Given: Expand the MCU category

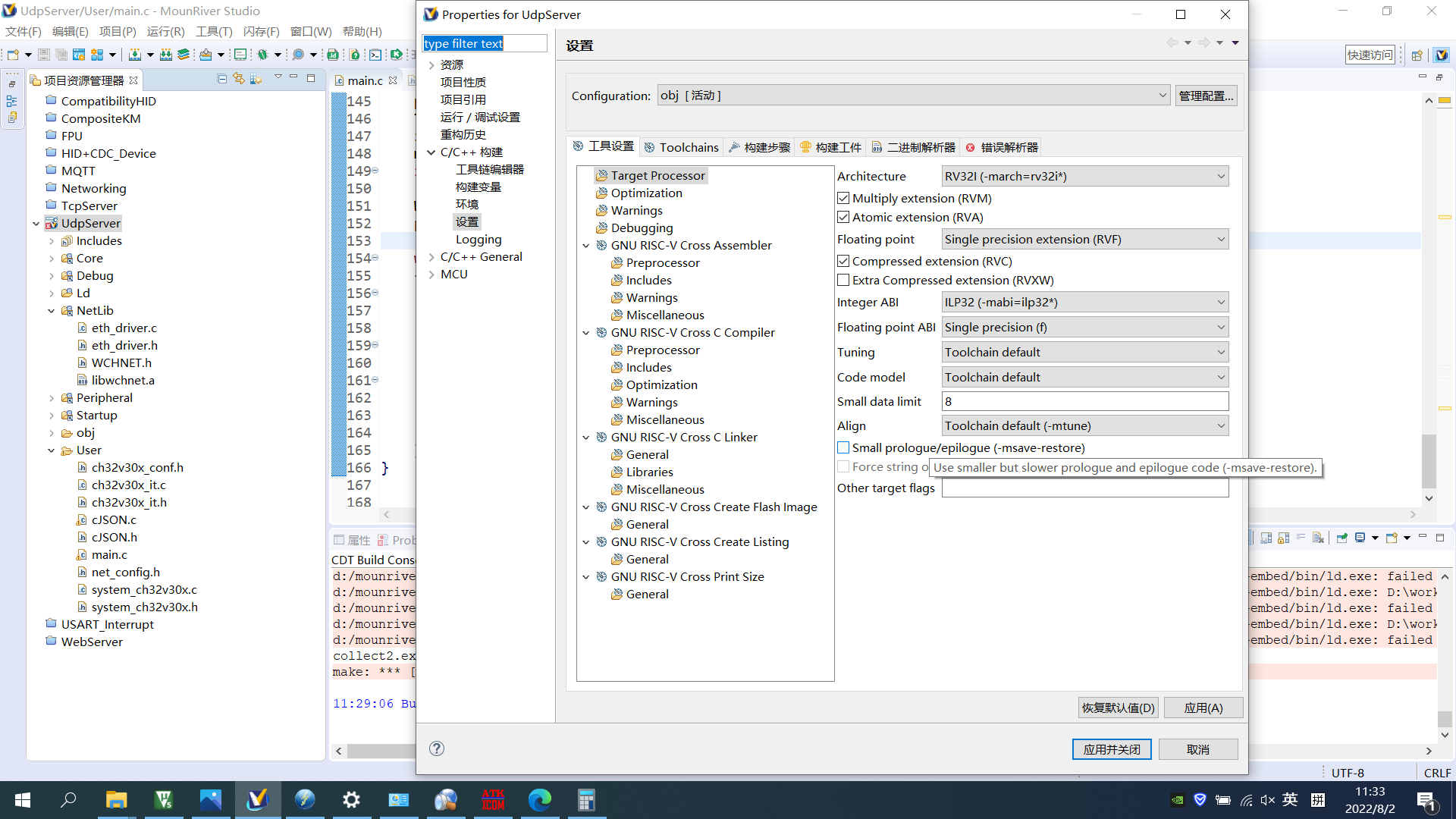Looking at the screenshot, I should coord(431,274).
